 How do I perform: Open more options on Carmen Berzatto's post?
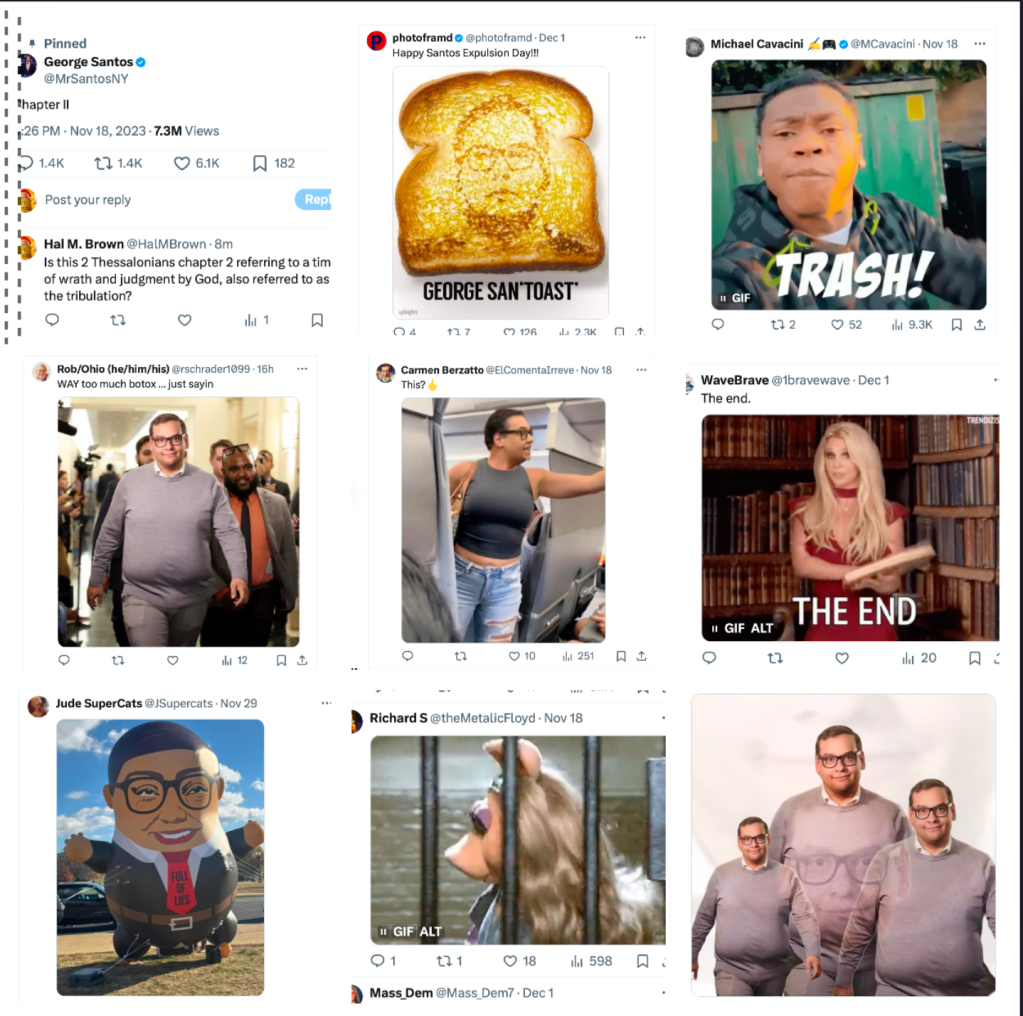click(x=641, y=370)
